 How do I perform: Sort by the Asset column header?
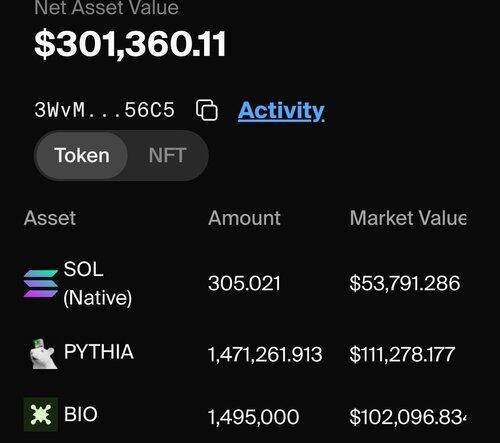(50, 218)
